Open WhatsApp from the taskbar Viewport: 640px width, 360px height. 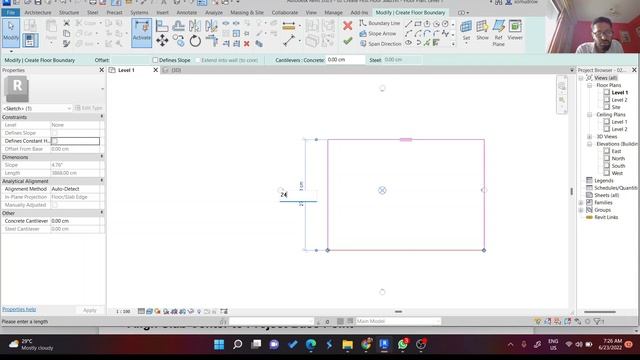(x=402, y=344)
